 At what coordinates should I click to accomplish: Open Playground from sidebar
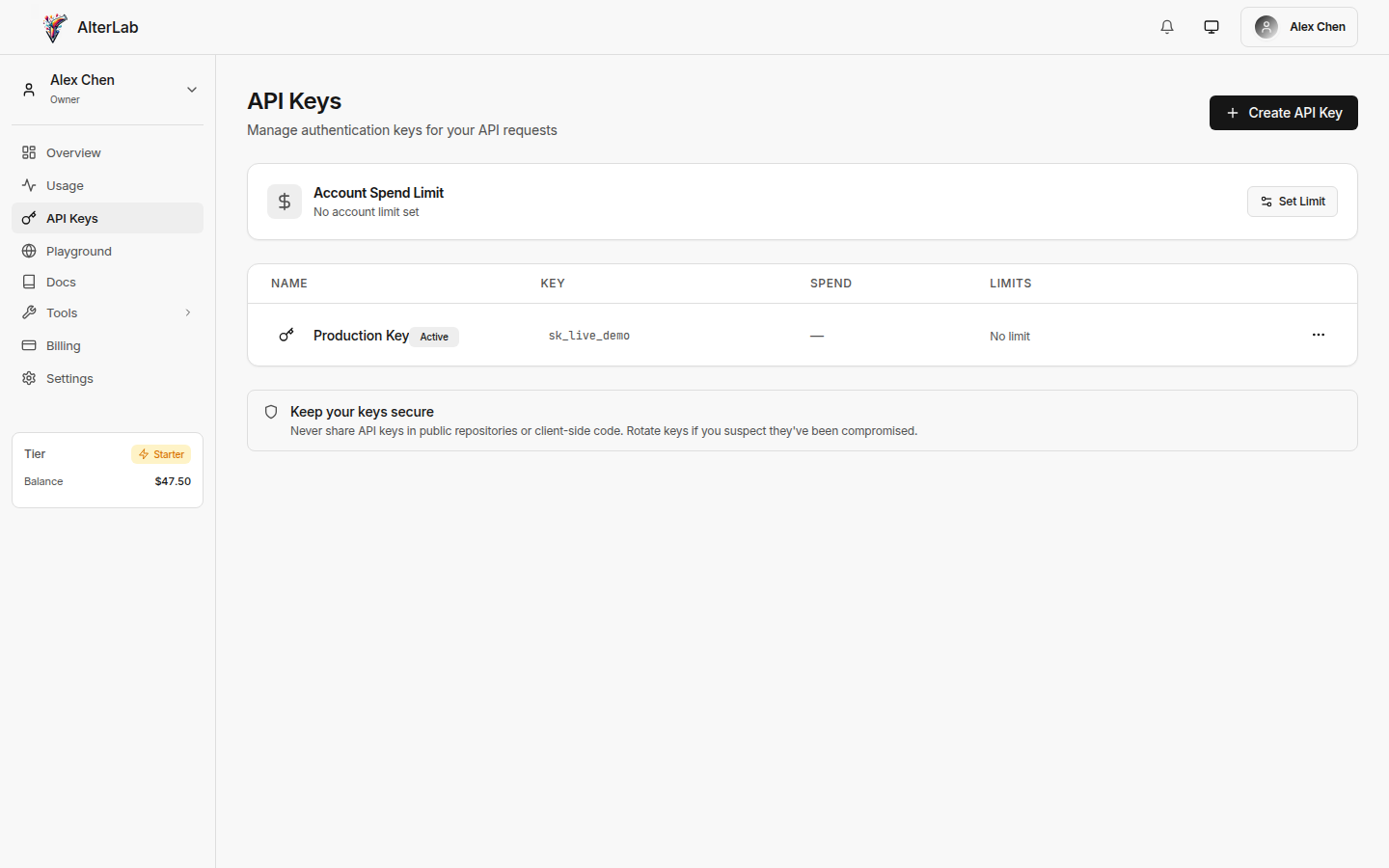pos(107,251)
